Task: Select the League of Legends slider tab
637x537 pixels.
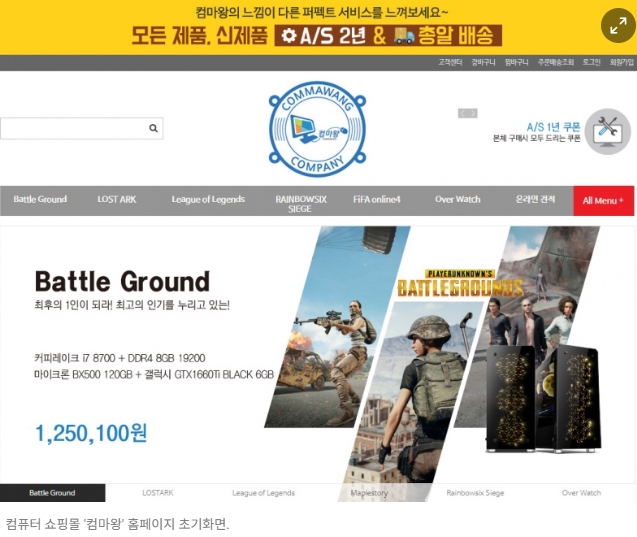Action: (263, 493)
